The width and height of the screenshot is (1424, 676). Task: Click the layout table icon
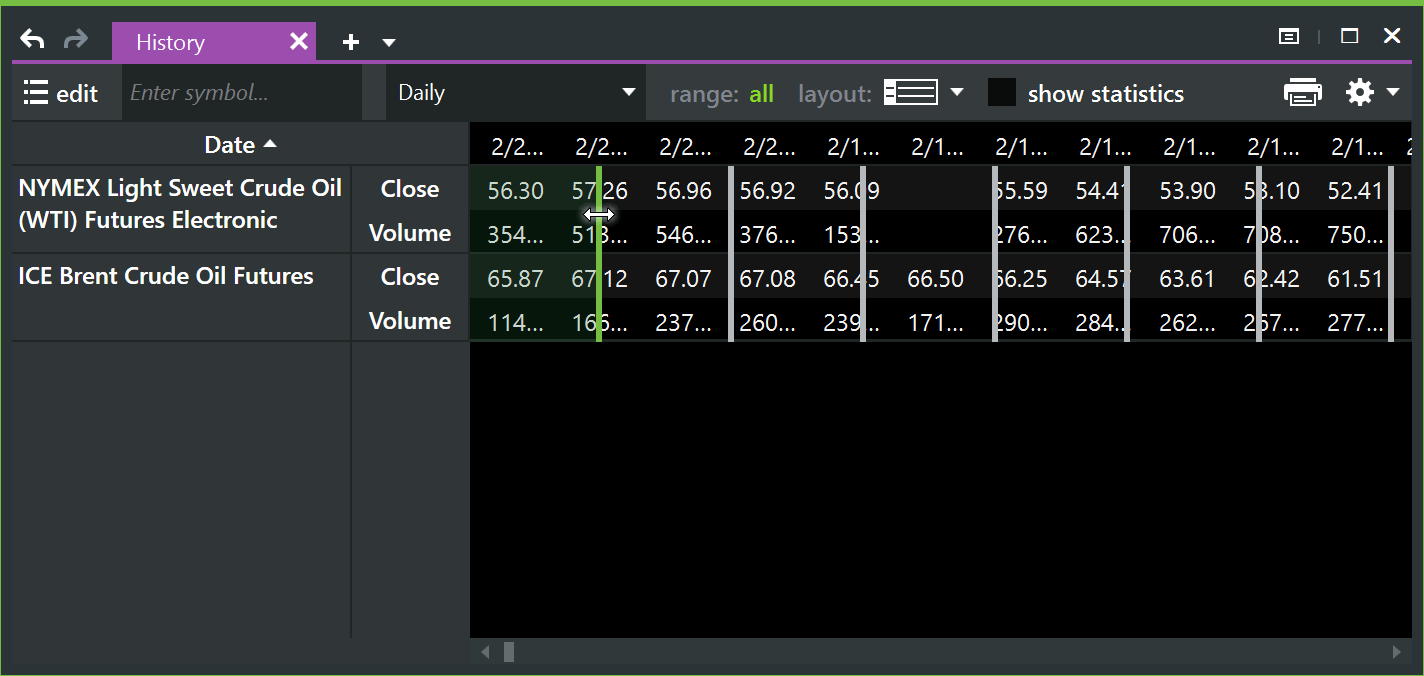point(911,93)
